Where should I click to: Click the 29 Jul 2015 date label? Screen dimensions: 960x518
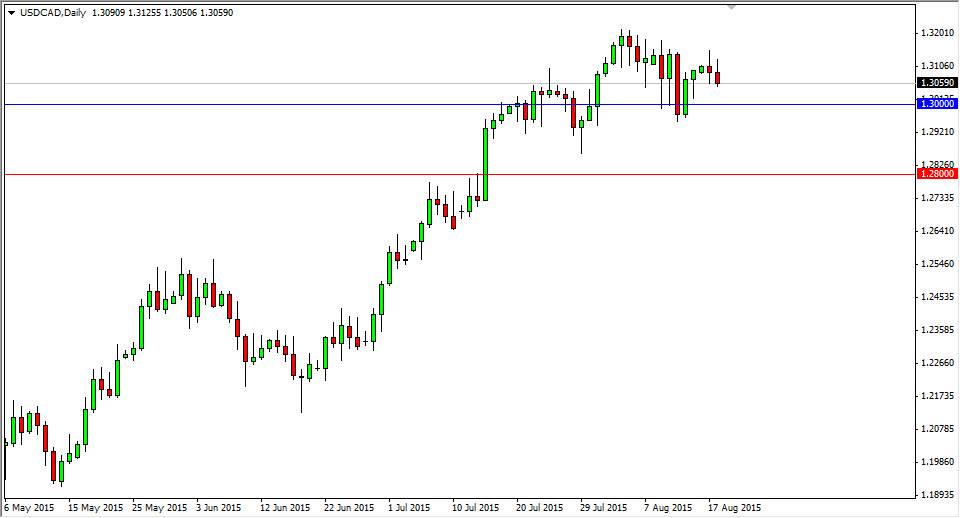604,508
